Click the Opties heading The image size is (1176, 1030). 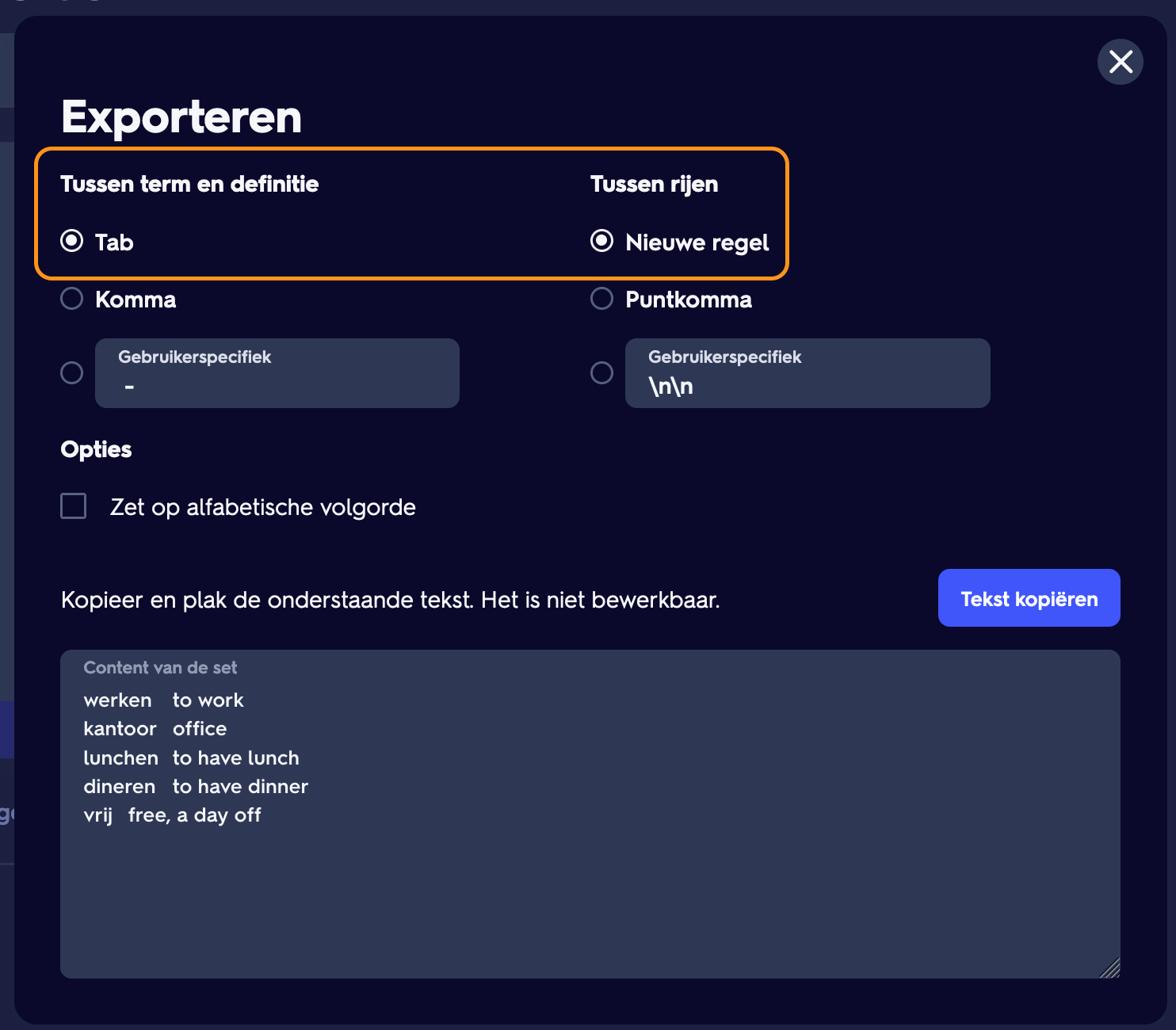tap(96, 449)
